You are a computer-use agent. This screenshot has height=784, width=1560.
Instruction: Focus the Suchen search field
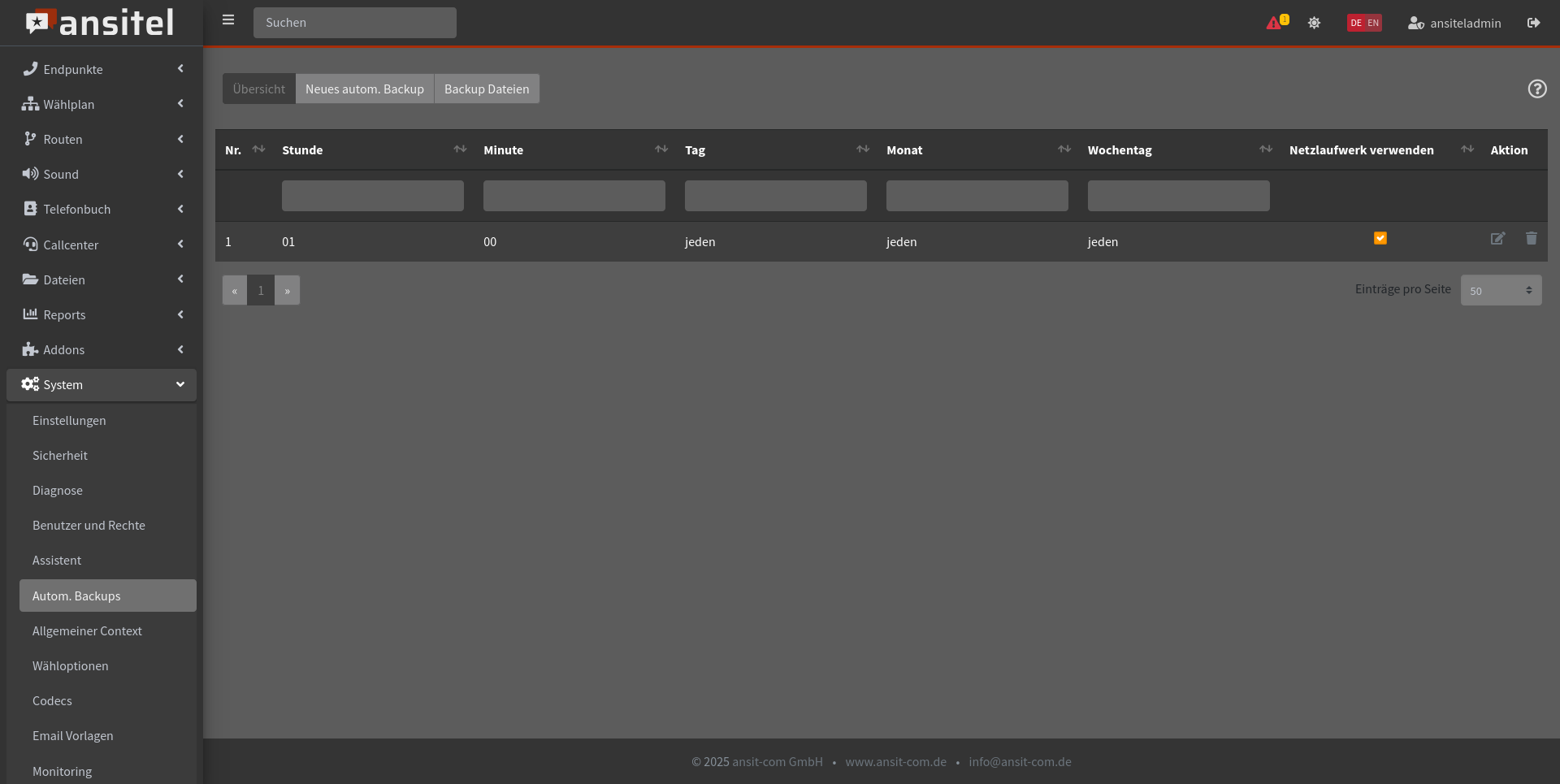tap(355, 23)
